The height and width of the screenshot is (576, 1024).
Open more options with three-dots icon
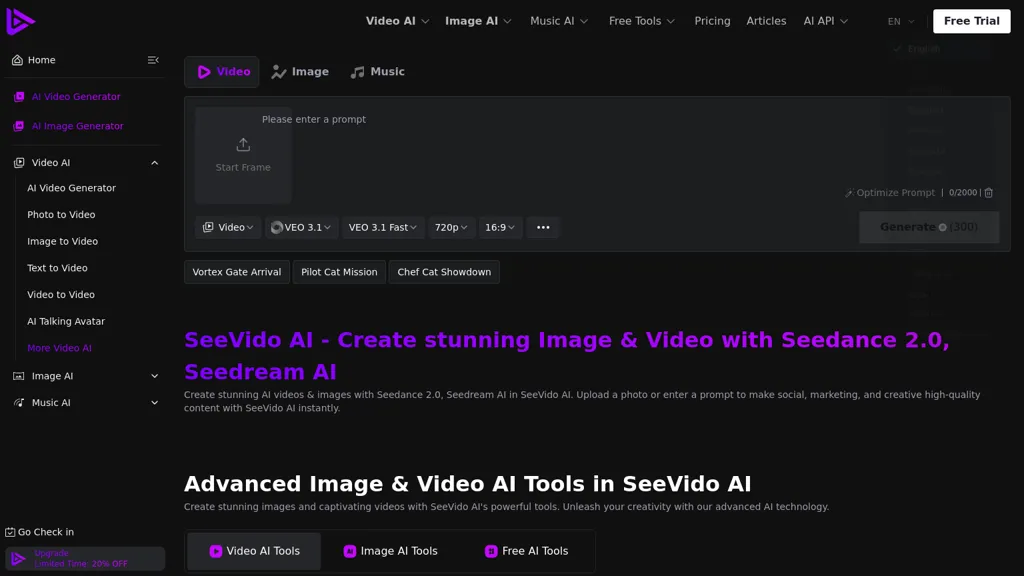click(543, 227)
